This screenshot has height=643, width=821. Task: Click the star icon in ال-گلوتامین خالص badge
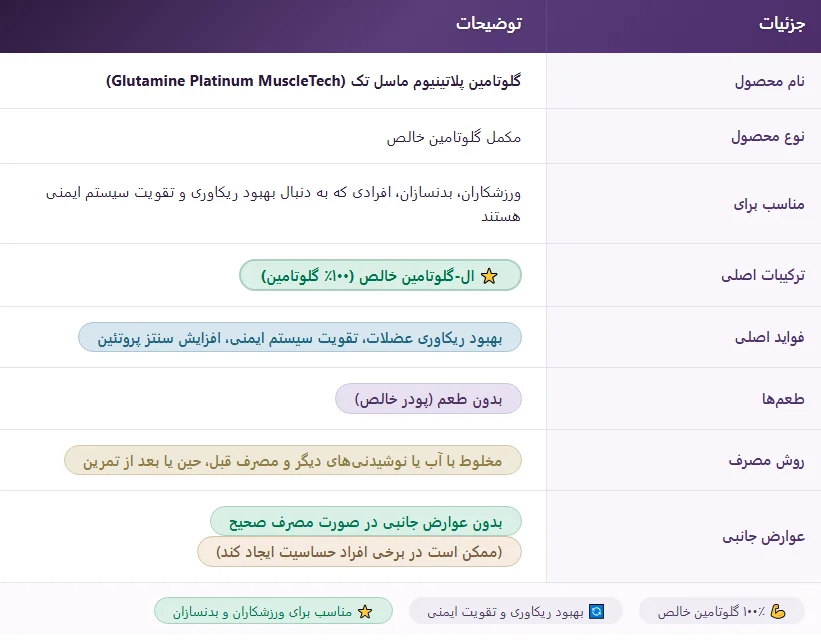tap(489, 276)
